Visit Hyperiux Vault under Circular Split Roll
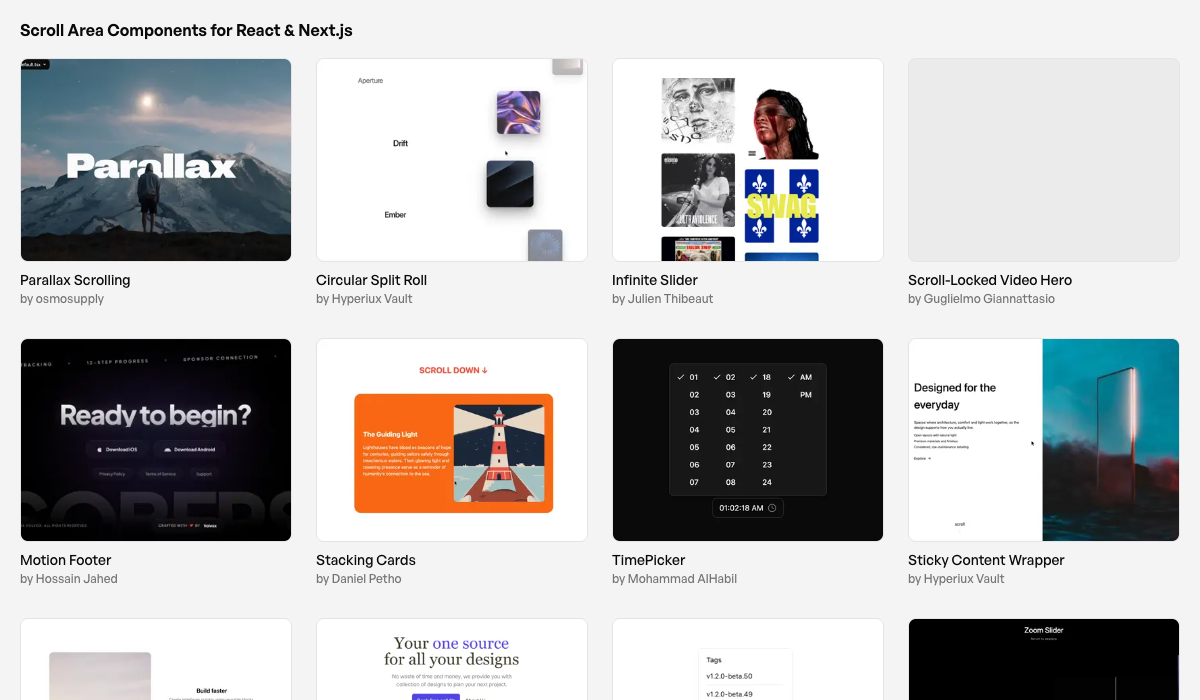The image size is (1200, 700). (x=373, y=299)
